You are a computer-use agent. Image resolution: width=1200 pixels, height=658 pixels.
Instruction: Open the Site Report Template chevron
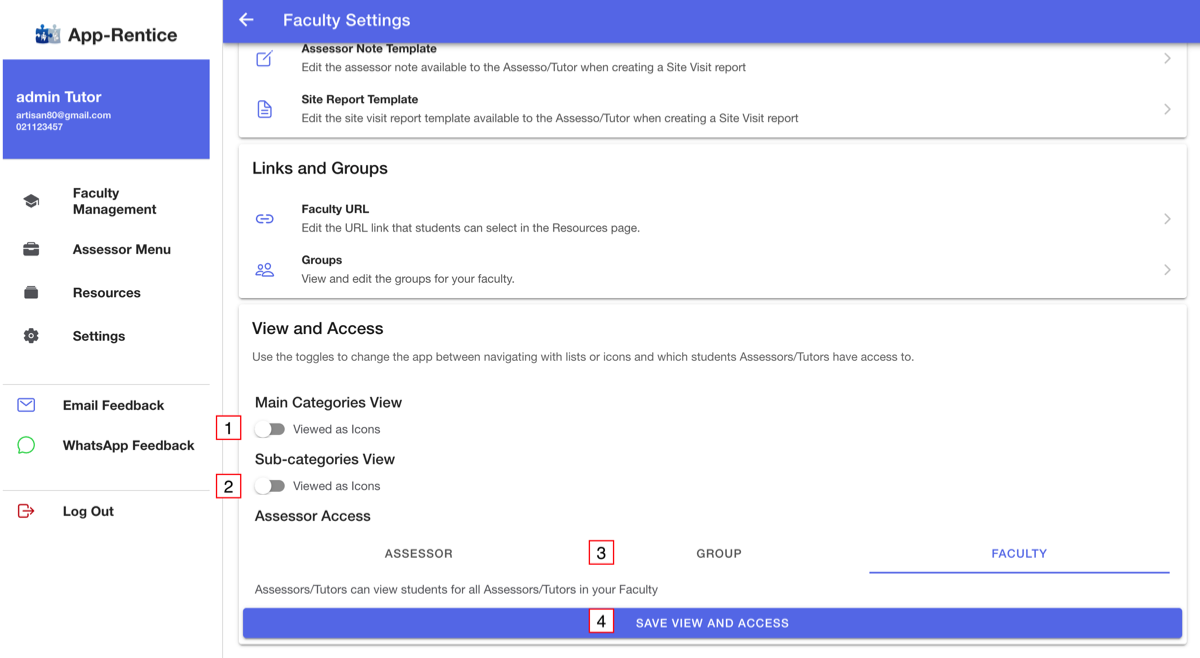click(1167, 109)
